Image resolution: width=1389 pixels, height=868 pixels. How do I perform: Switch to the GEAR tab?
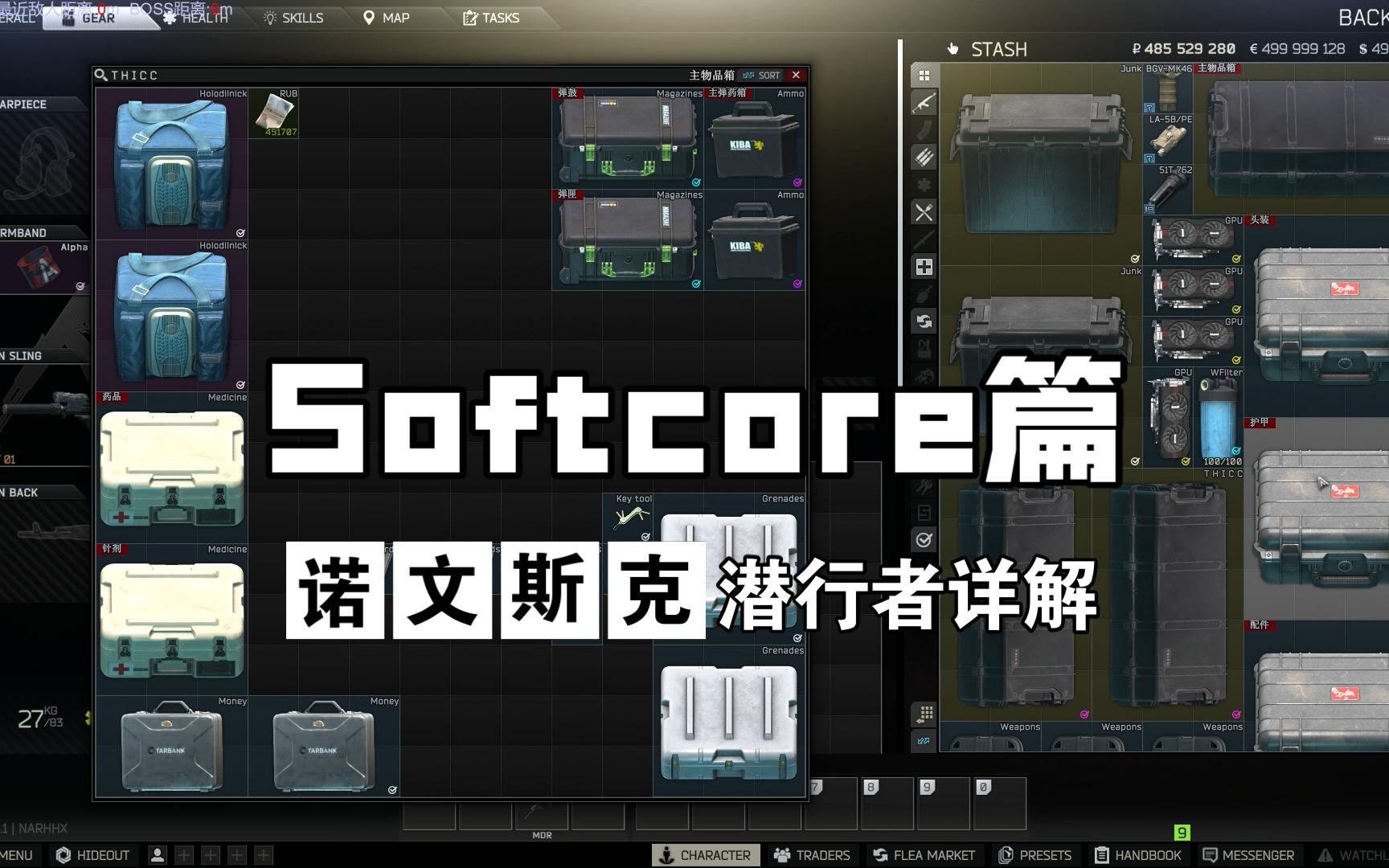point(98,18)
